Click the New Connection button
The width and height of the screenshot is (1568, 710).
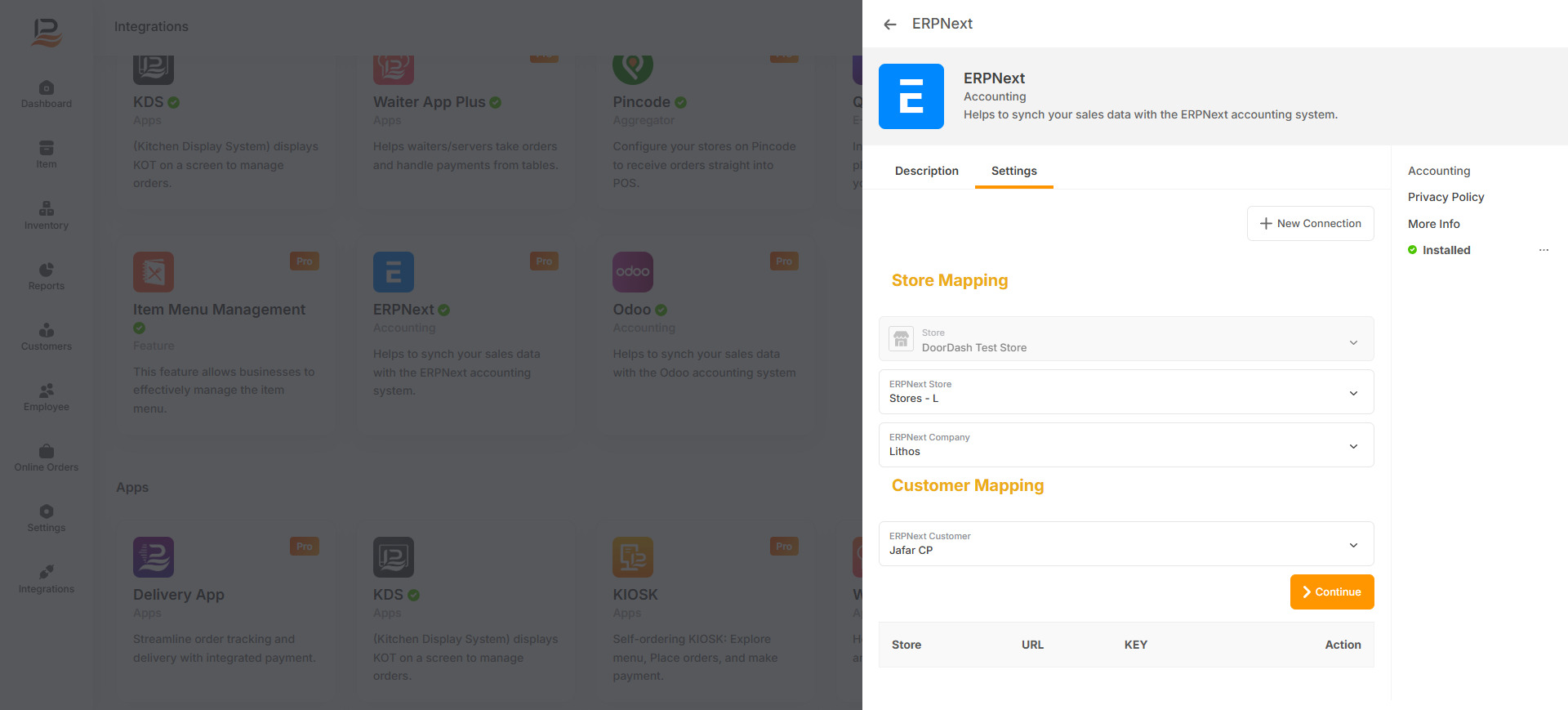(x=1310, y=224)
